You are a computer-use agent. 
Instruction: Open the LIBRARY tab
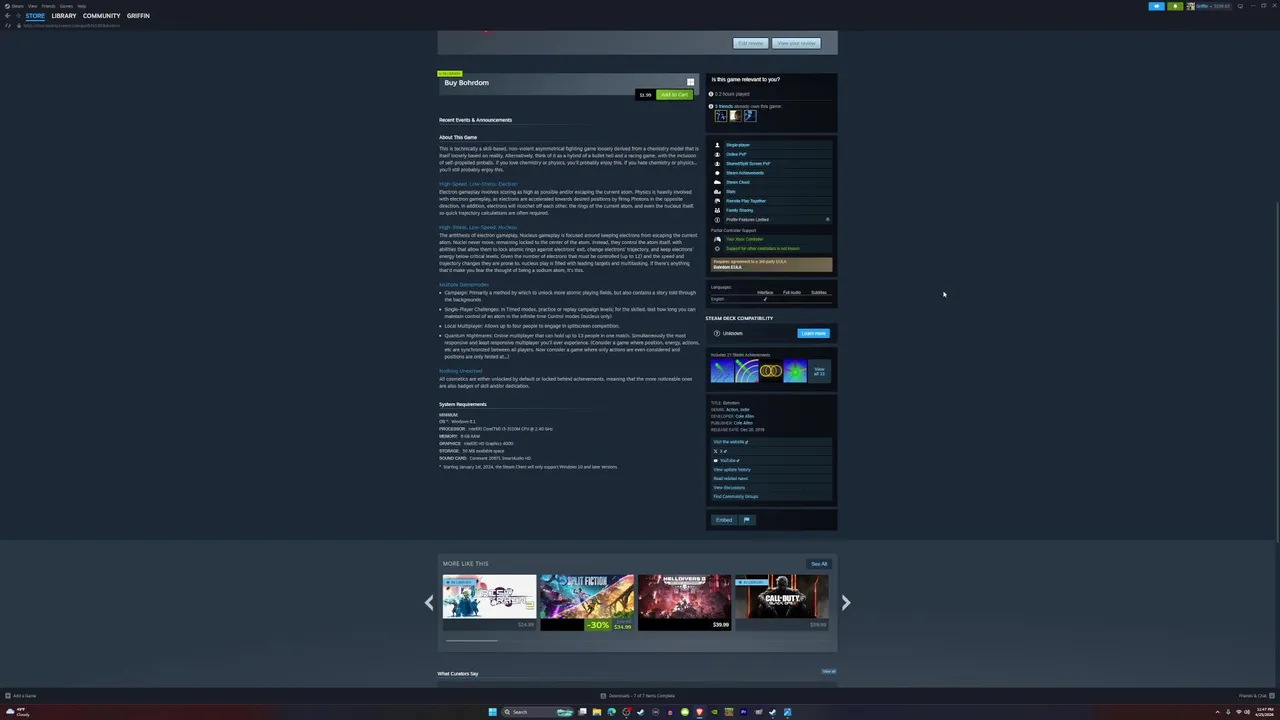(64, 16)
